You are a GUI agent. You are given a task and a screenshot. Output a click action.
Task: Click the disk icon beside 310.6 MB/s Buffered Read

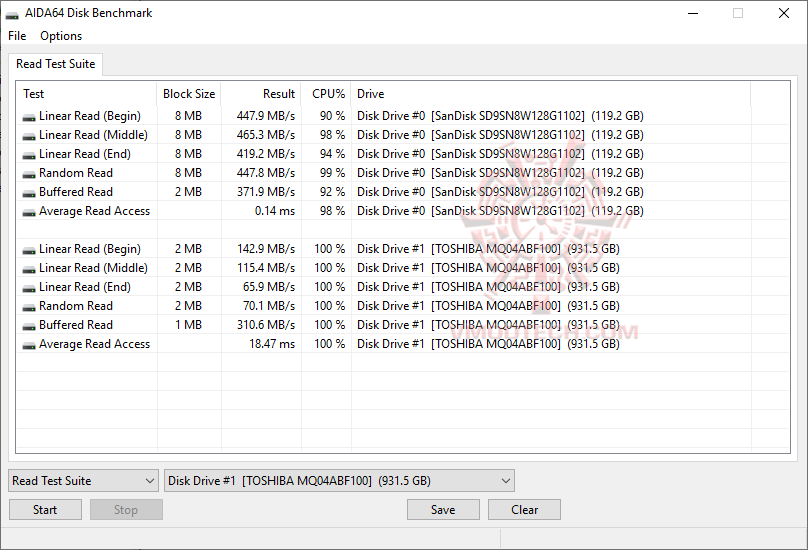[29, 327]
